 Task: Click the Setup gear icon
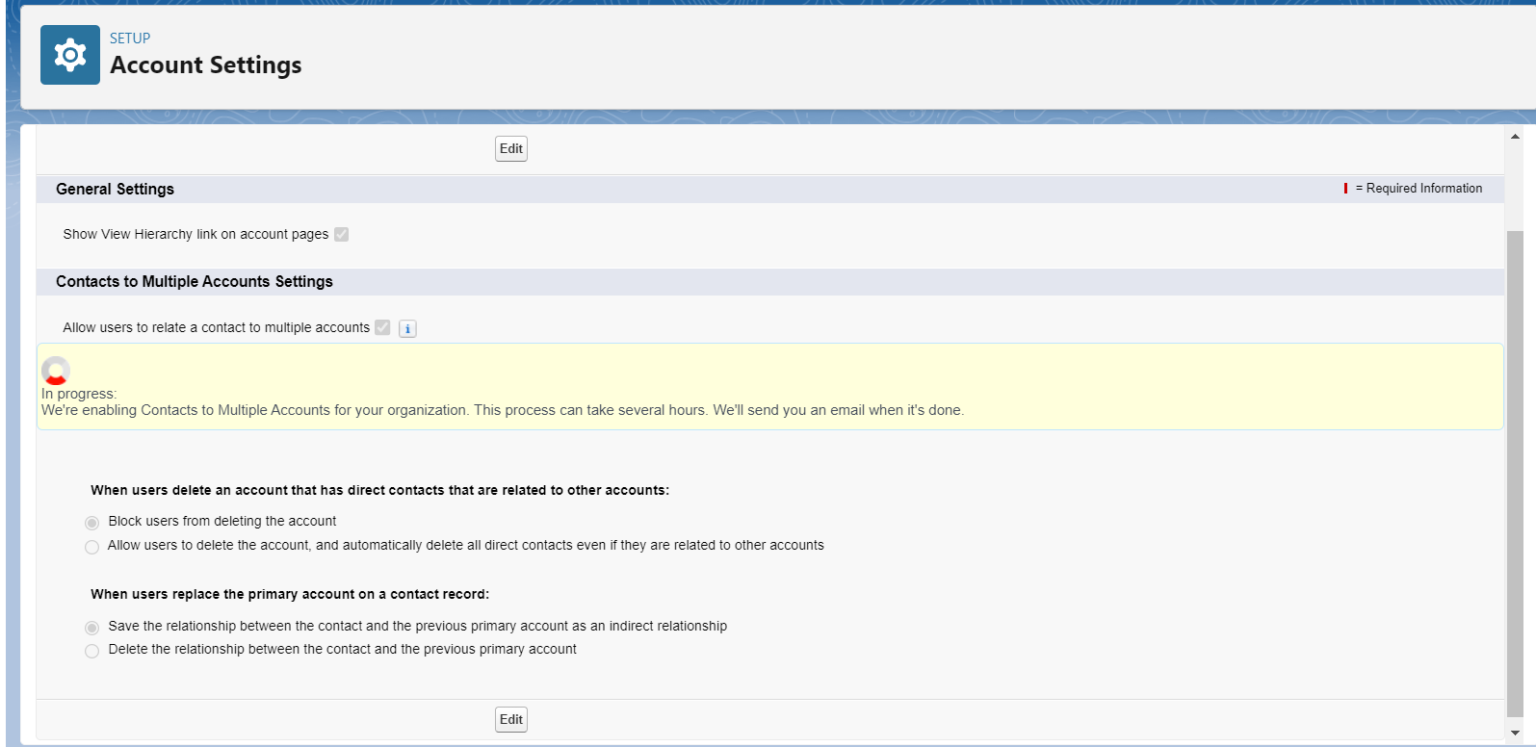(x=69, y=54)
